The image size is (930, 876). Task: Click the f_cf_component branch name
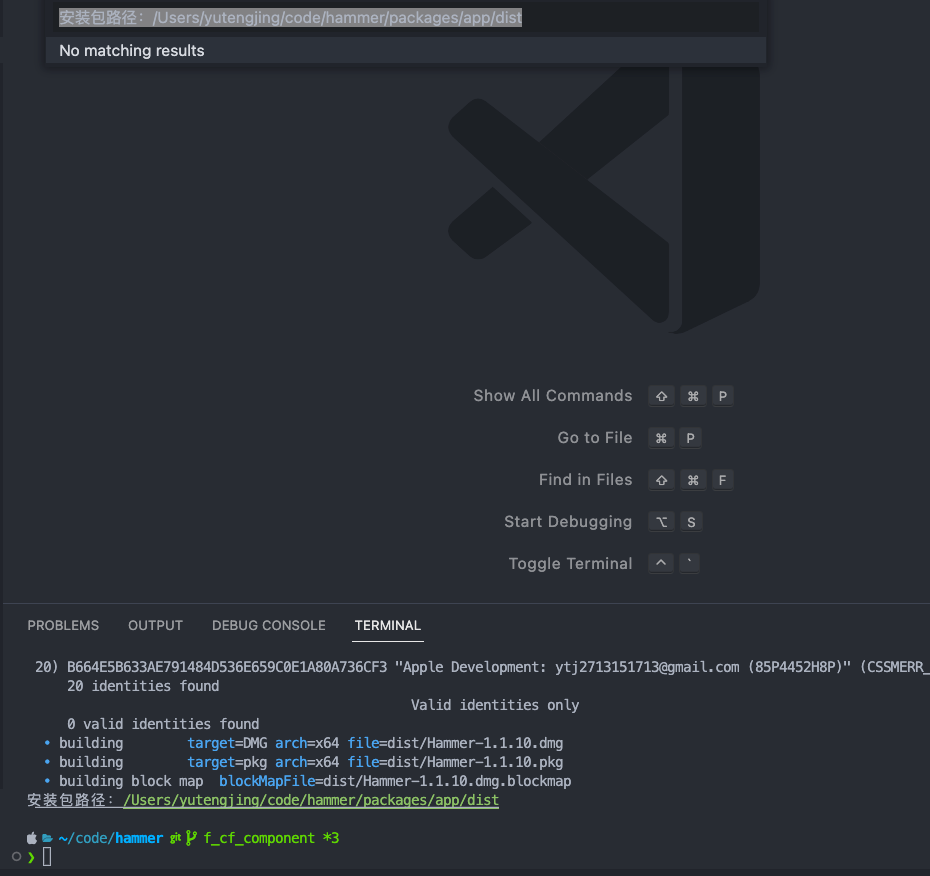click(x=259, y=838)
